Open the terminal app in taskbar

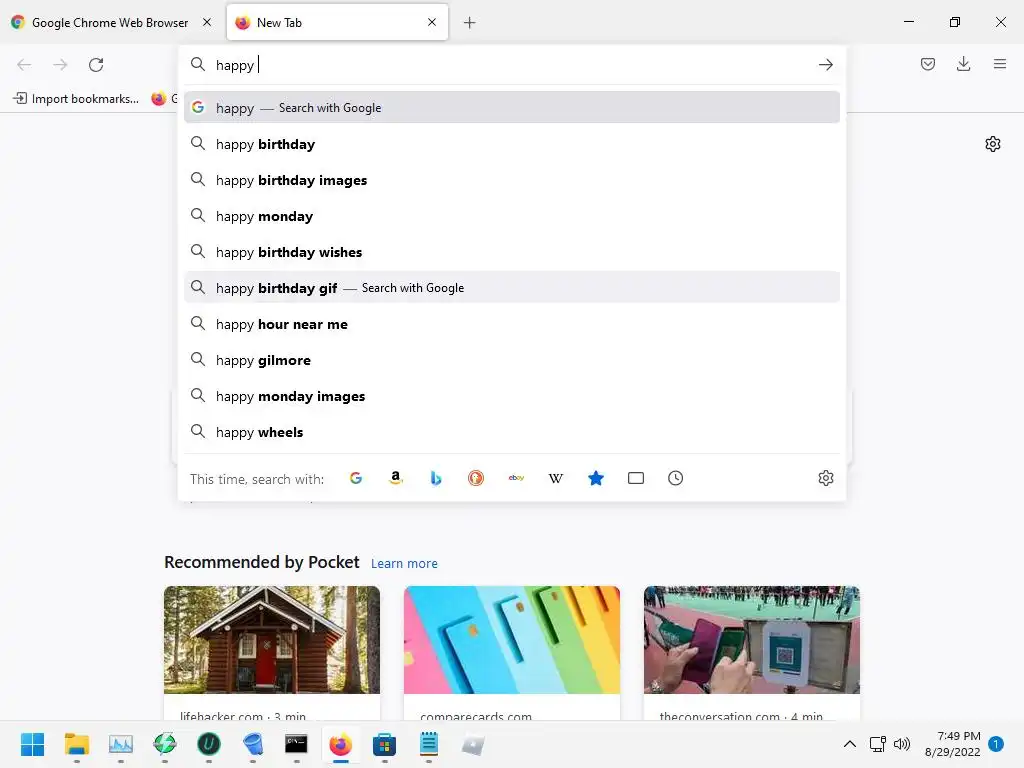(296, 744)
